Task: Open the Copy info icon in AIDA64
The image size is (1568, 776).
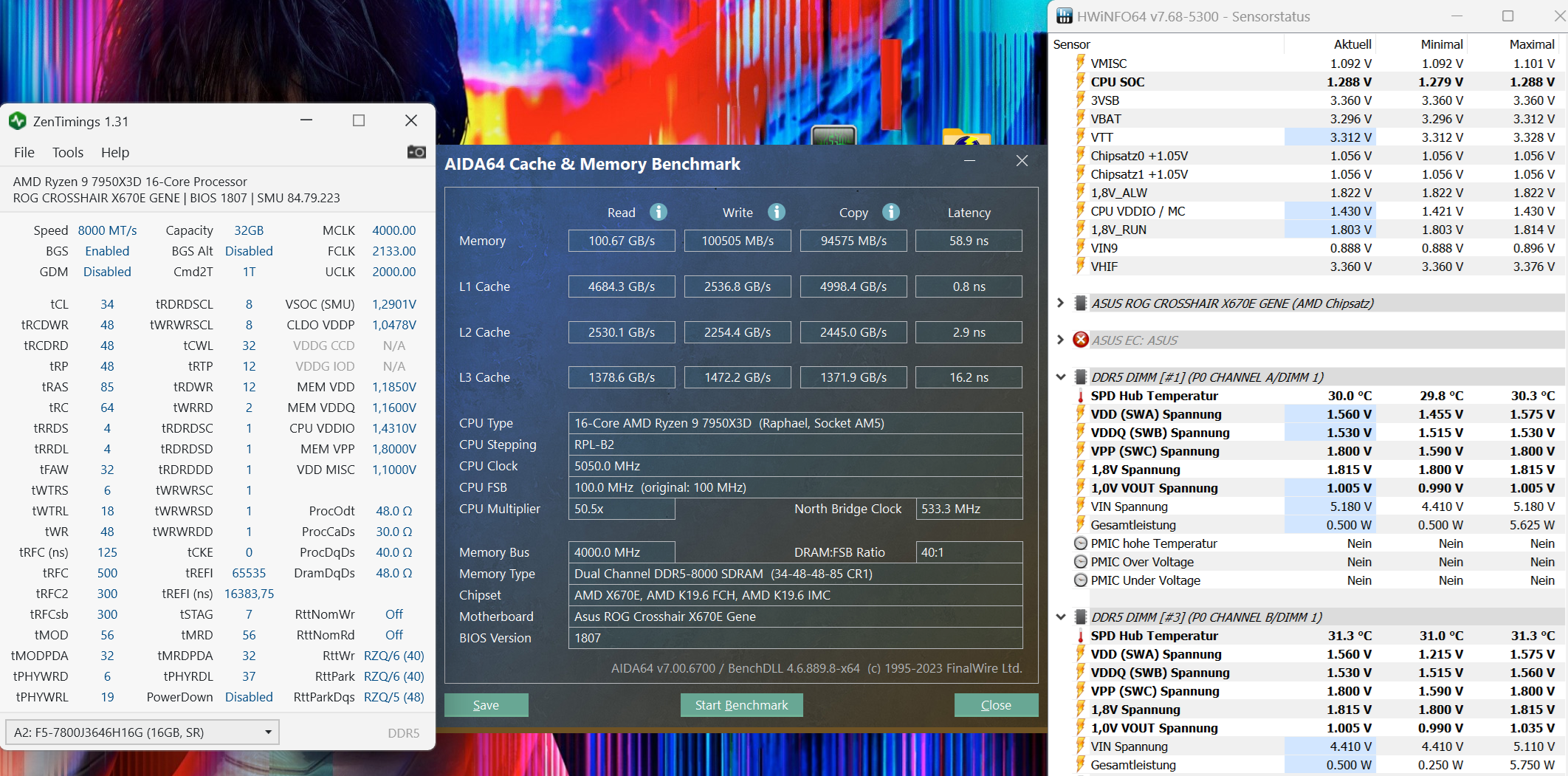Action: (x=891, y=212)
